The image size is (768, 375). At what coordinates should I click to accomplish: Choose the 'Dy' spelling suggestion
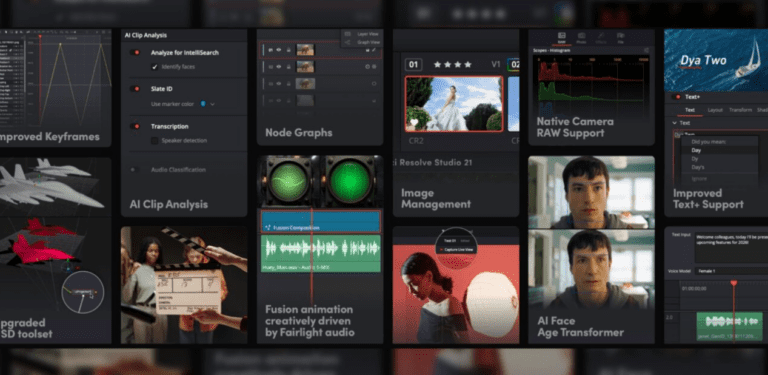(x=720, y=159)
